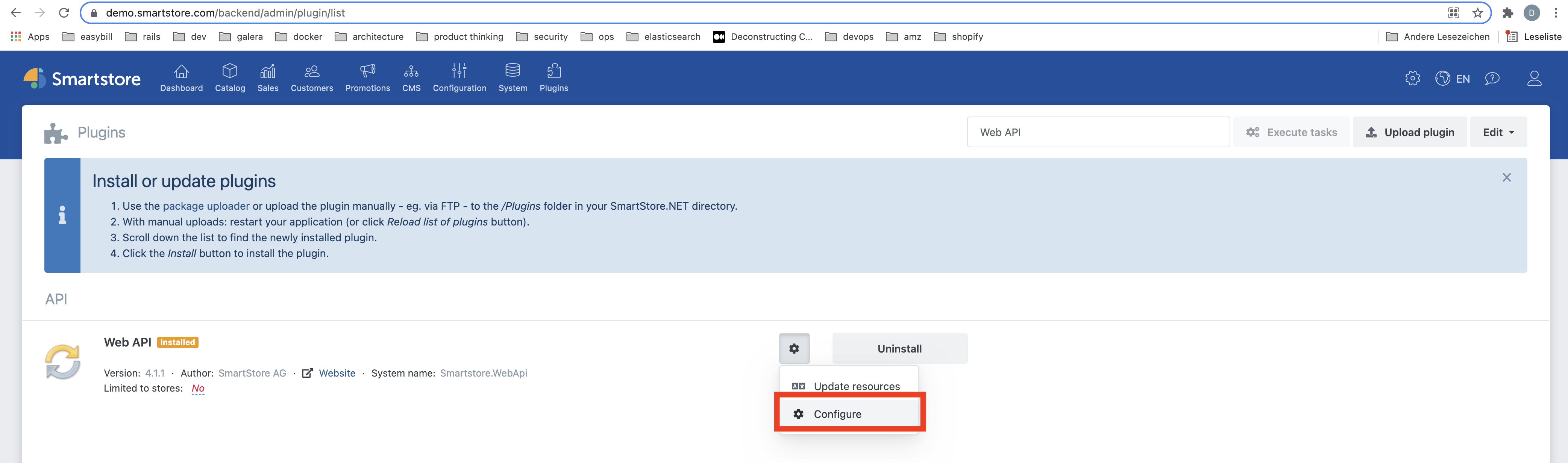The image size is (1568, 463).
Task: Click the Web API plugin gear button
Action: click(795, 349)
